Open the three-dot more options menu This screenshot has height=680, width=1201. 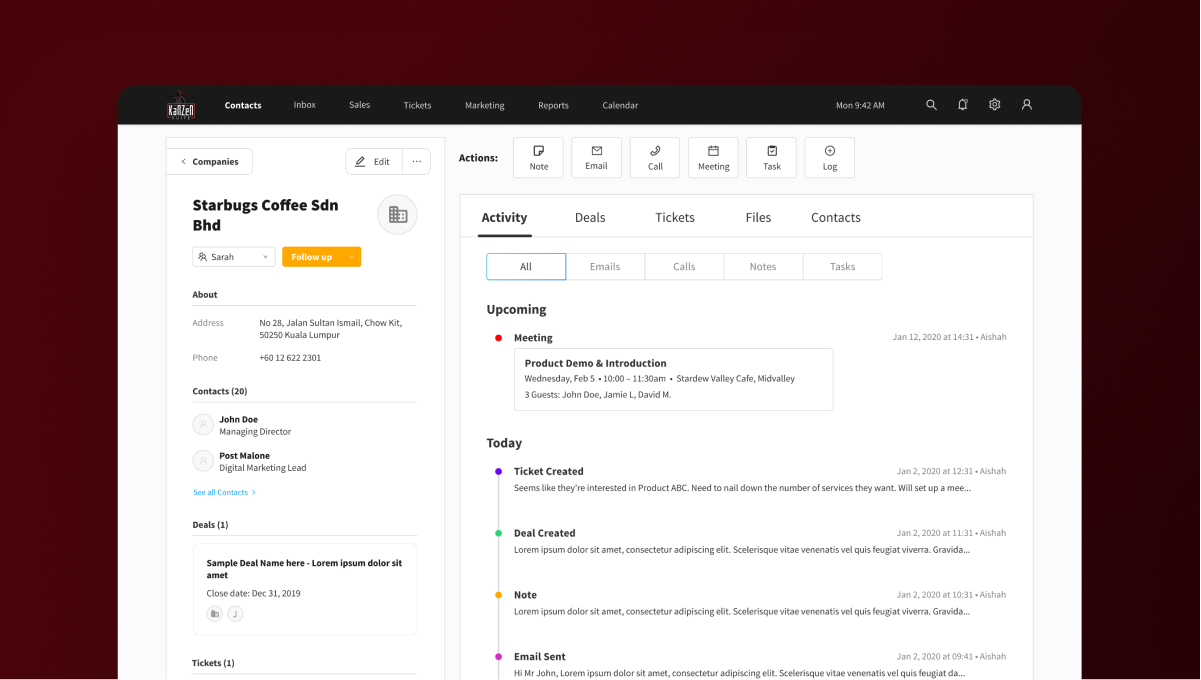point(417,162)
